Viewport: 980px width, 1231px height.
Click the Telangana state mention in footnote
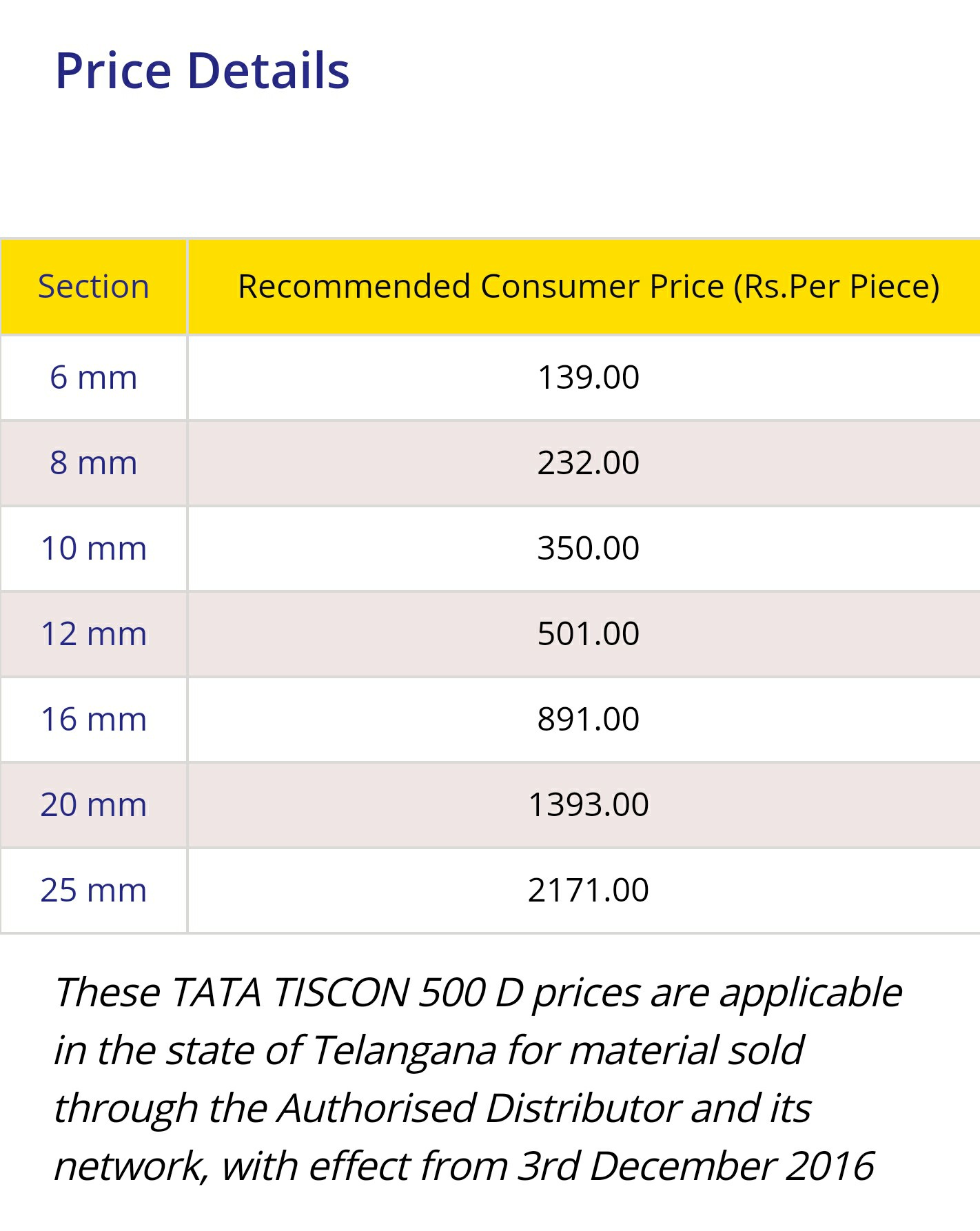coord(405,1051)
